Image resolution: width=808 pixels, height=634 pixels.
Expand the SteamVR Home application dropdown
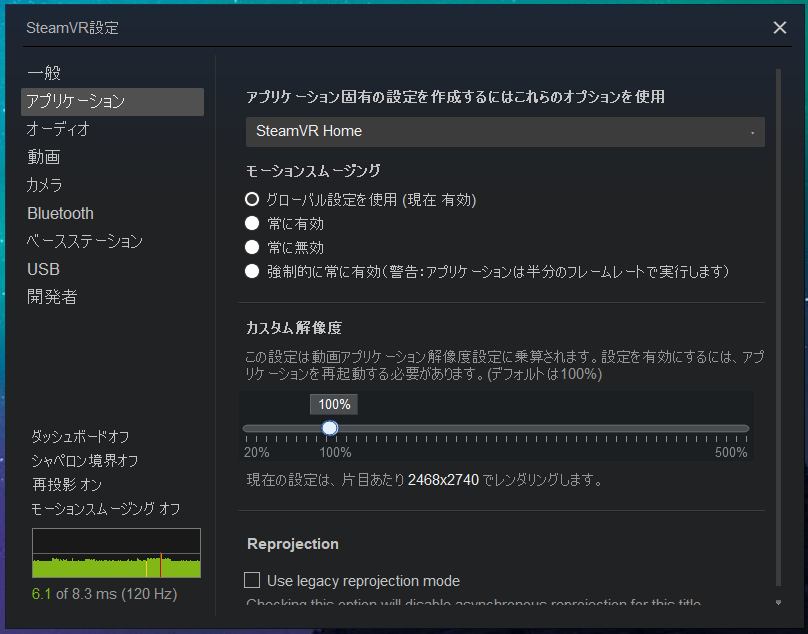pyautogui.click(x=505, y=131)
